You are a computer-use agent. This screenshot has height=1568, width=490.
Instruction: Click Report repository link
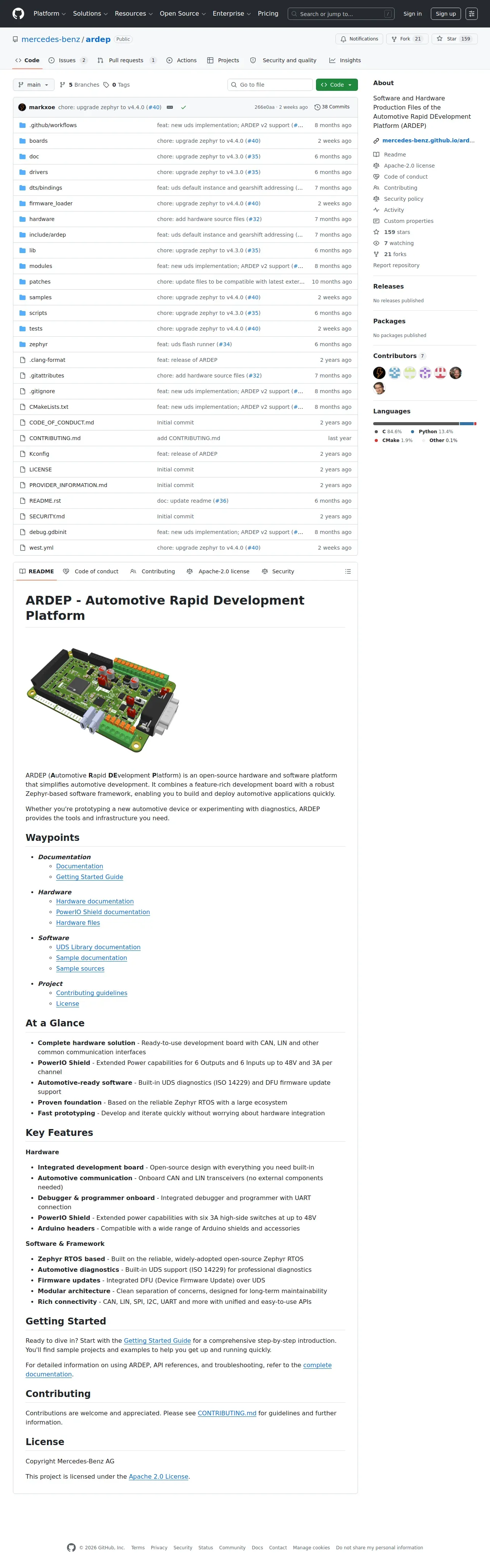point(396,265)
